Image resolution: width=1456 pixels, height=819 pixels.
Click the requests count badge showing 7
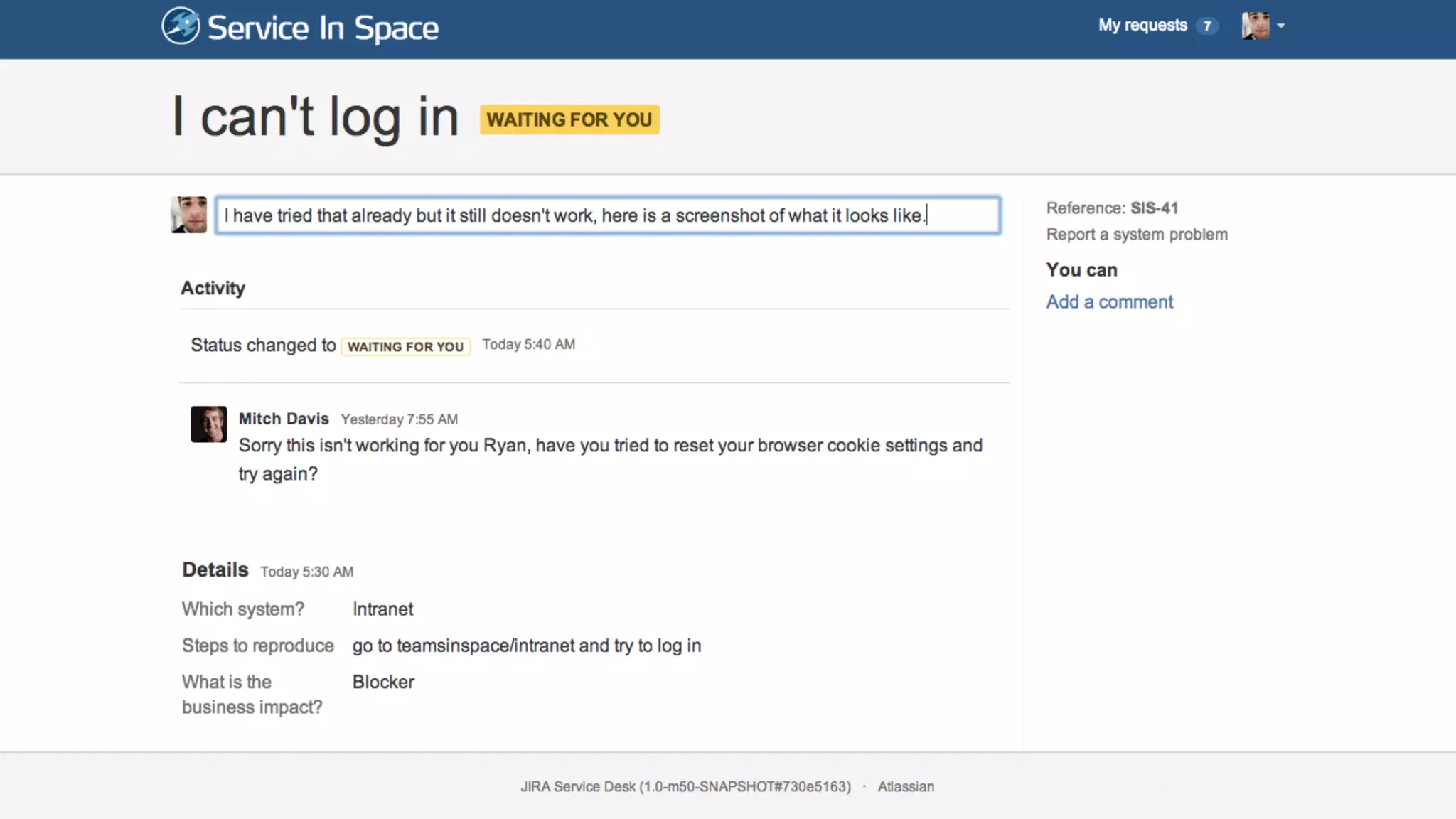[x=1207, y=26]
